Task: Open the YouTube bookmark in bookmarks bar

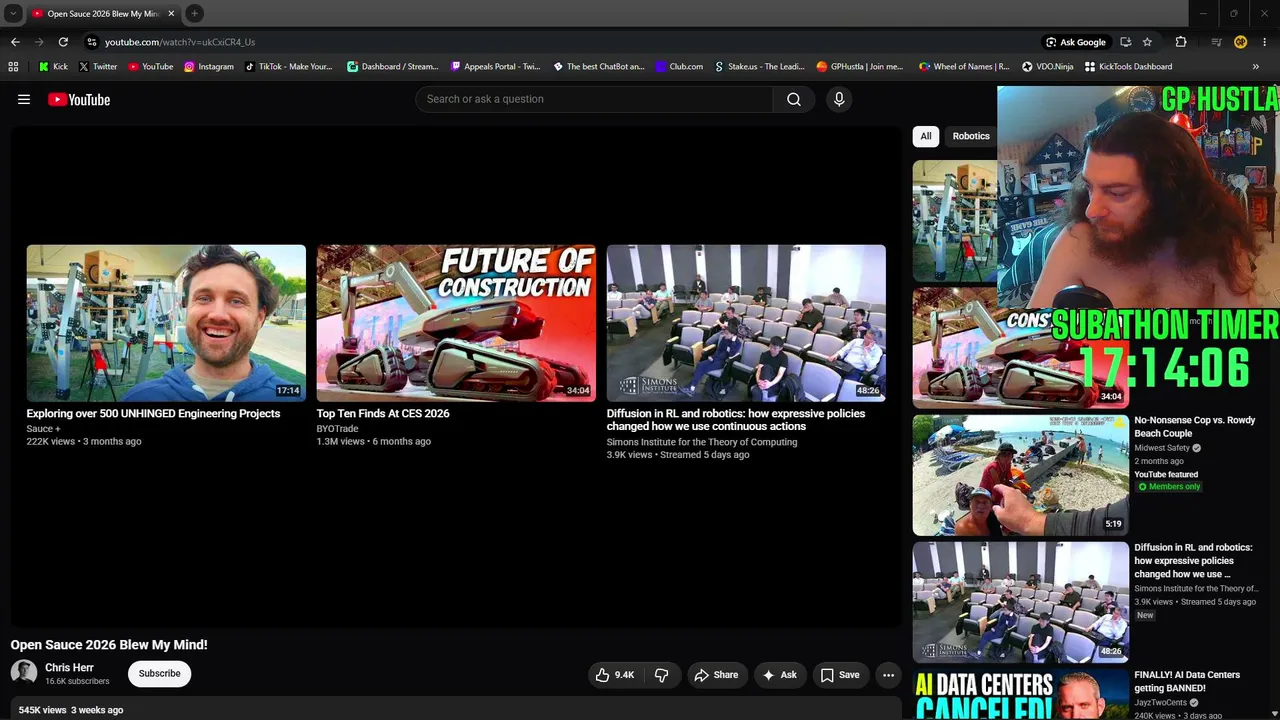Action: point(150,67)
